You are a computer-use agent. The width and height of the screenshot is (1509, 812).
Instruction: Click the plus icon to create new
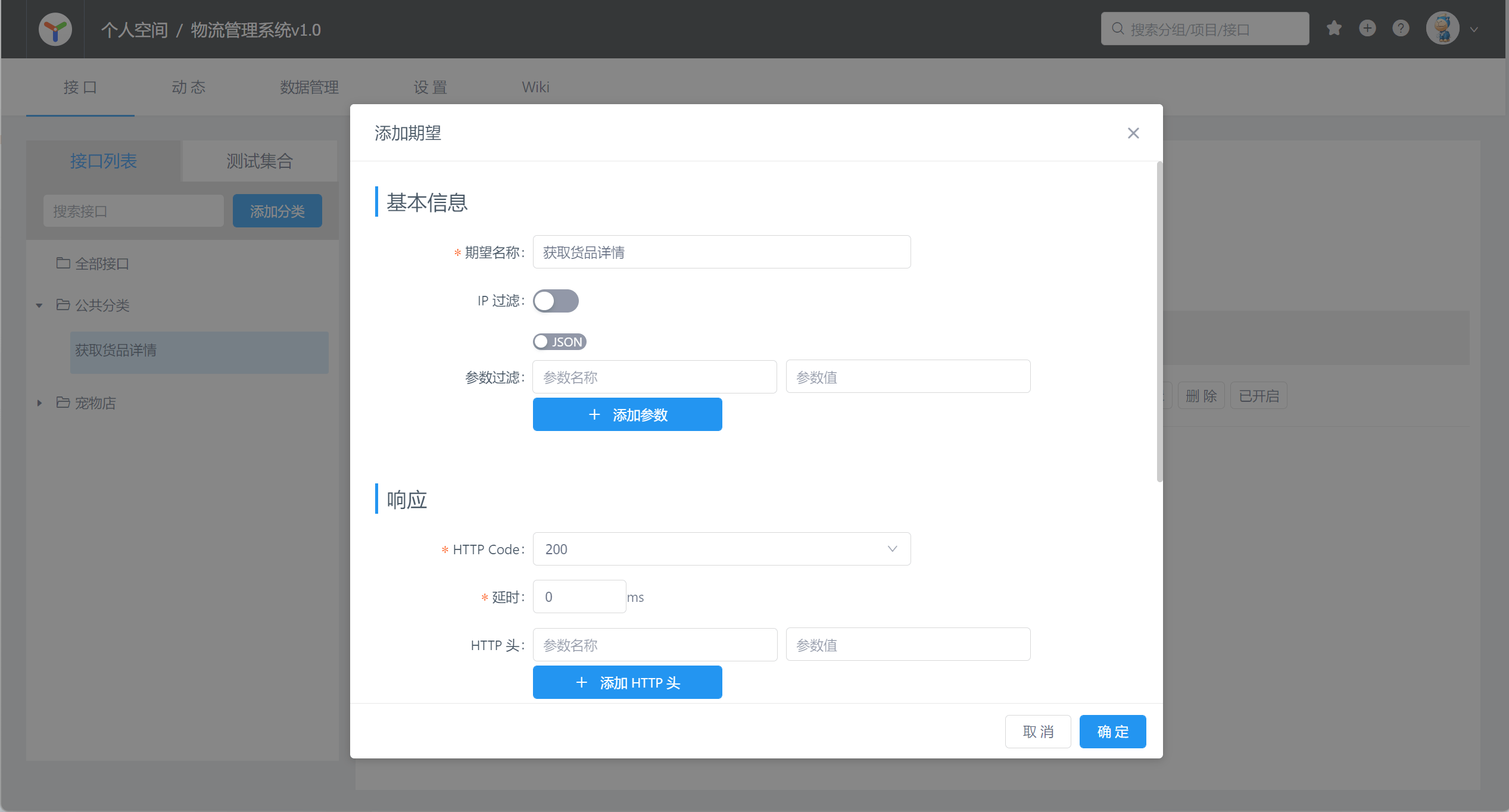pyautogui.click(x=1367, y=28)
